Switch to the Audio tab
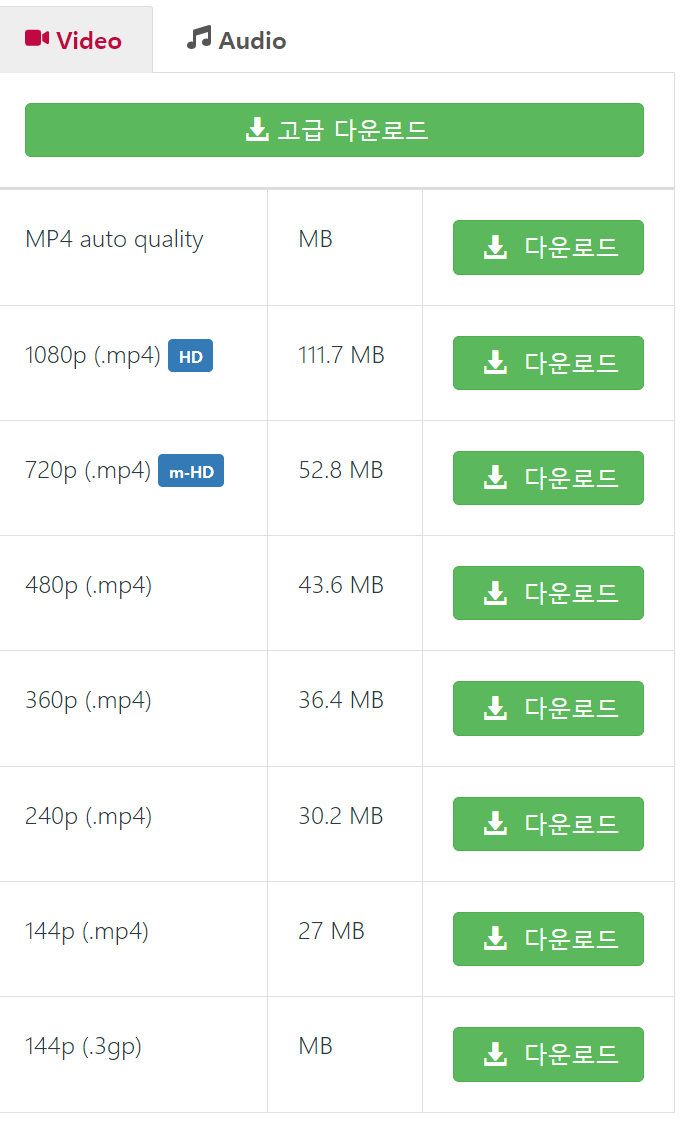700x1128 pixels. 234,39
